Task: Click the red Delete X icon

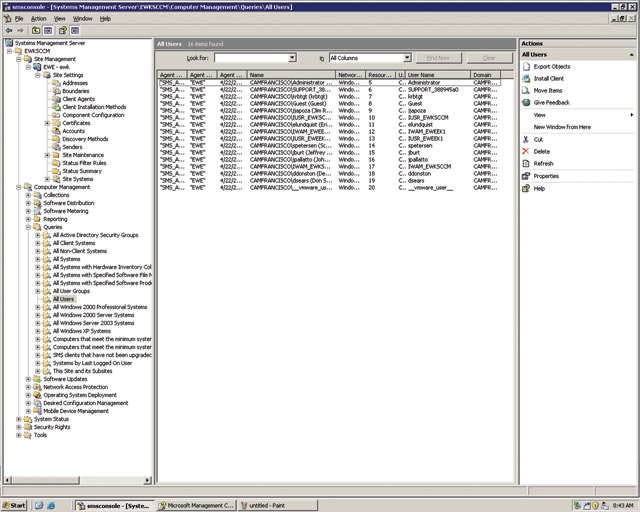Action: [x=526, y=151]
